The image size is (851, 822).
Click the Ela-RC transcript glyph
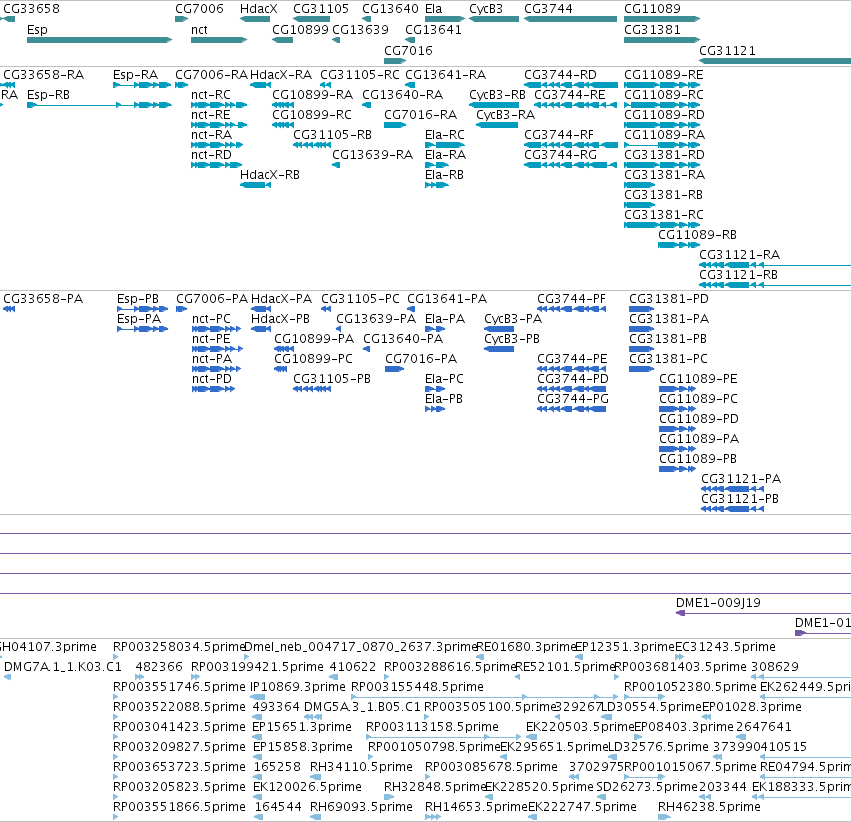pyautogui.click(x=445, y=145)
